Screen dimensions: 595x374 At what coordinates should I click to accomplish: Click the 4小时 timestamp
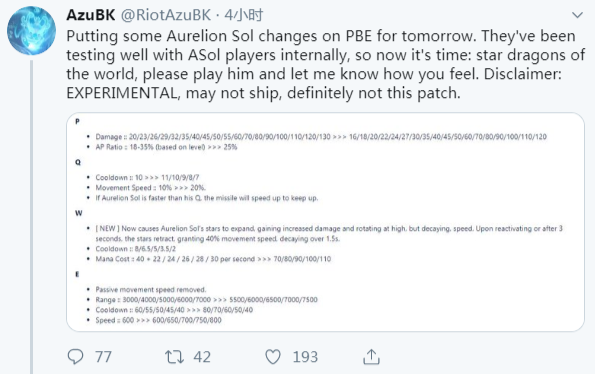(x=244, y=15)
